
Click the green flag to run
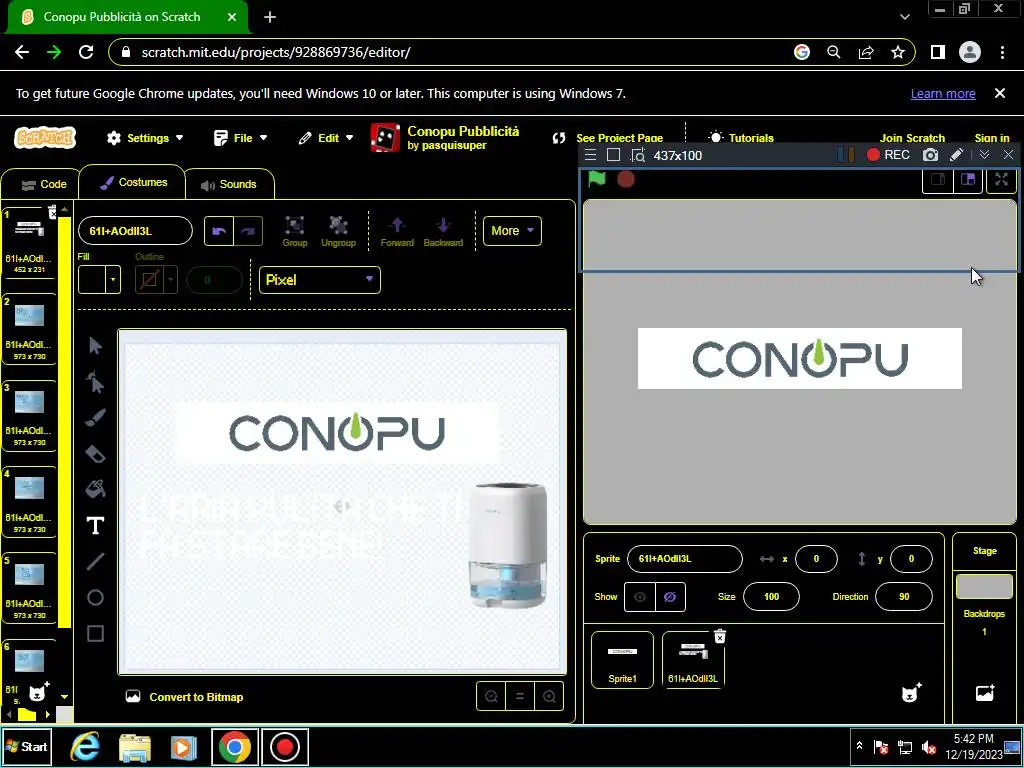[x=597, y=178]
